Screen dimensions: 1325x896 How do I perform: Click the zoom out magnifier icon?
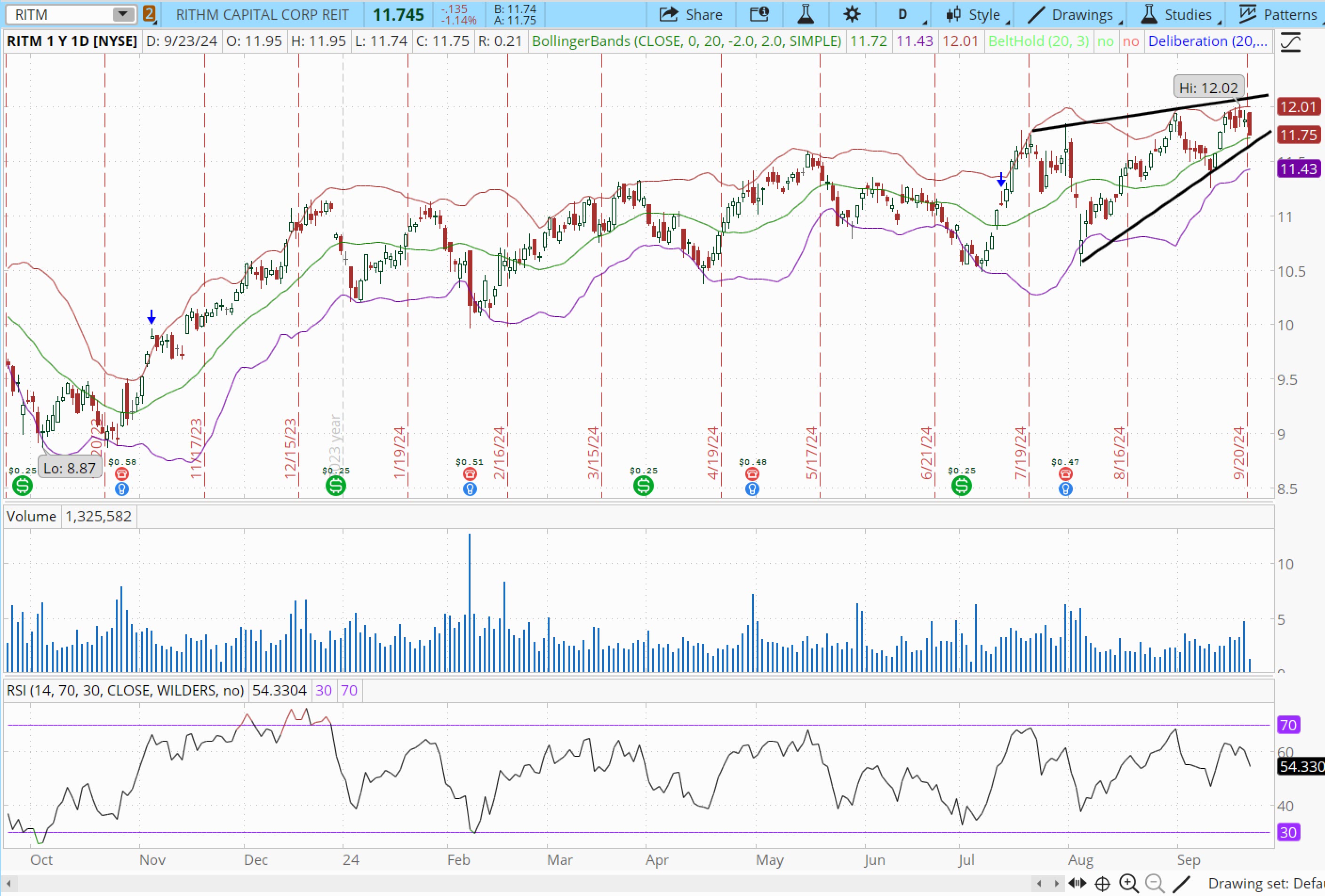1155,883
